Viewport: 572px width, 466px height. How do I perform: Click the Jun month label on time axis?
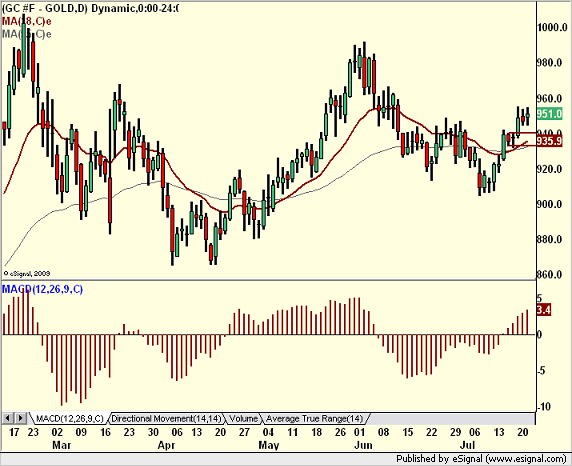pyautogui.click(x=363, y=446)
